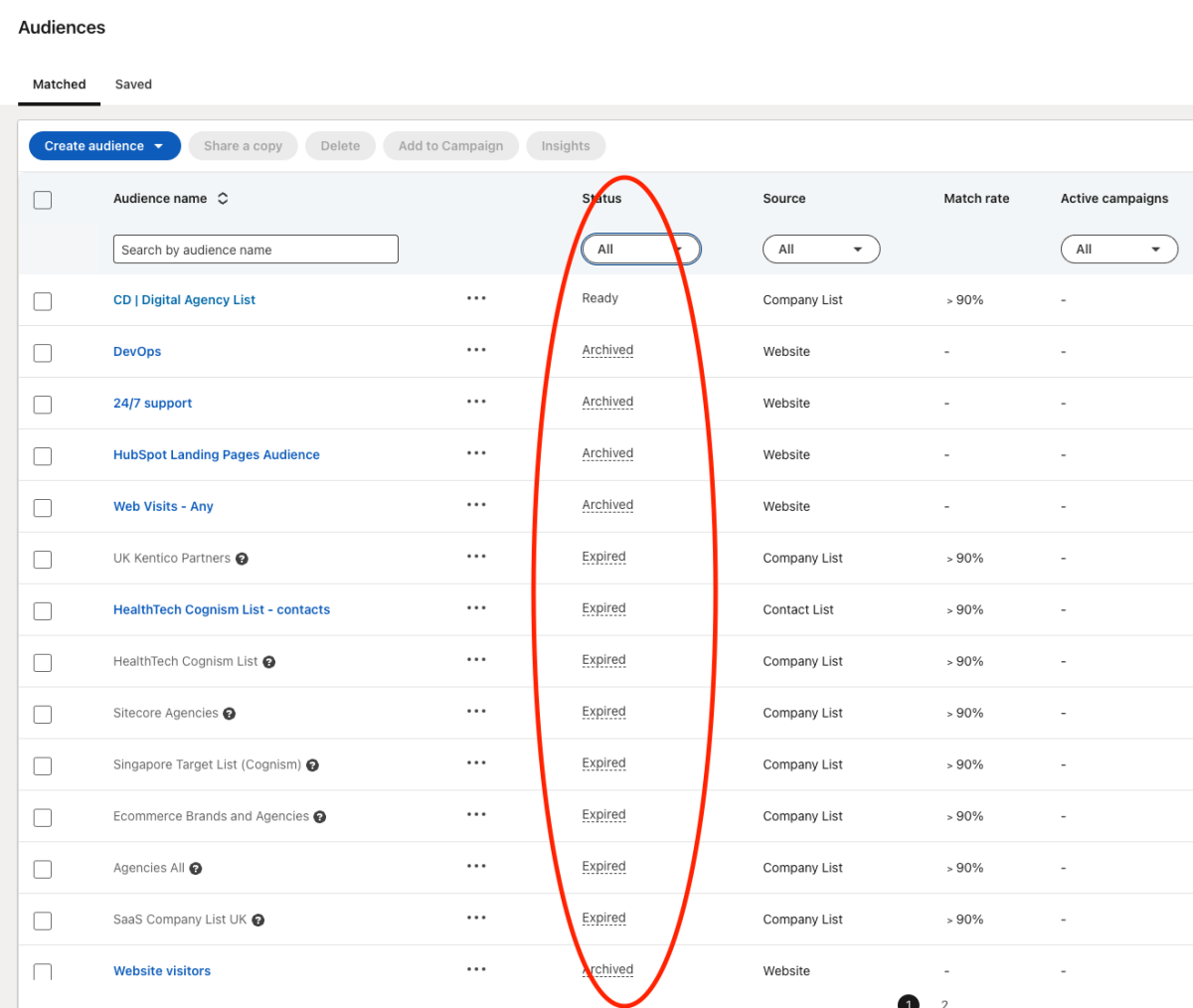Open three-dot menu for CD | Digital Agency List
This screenshot has height=1008, width=1193.
[x=476, y=298]
